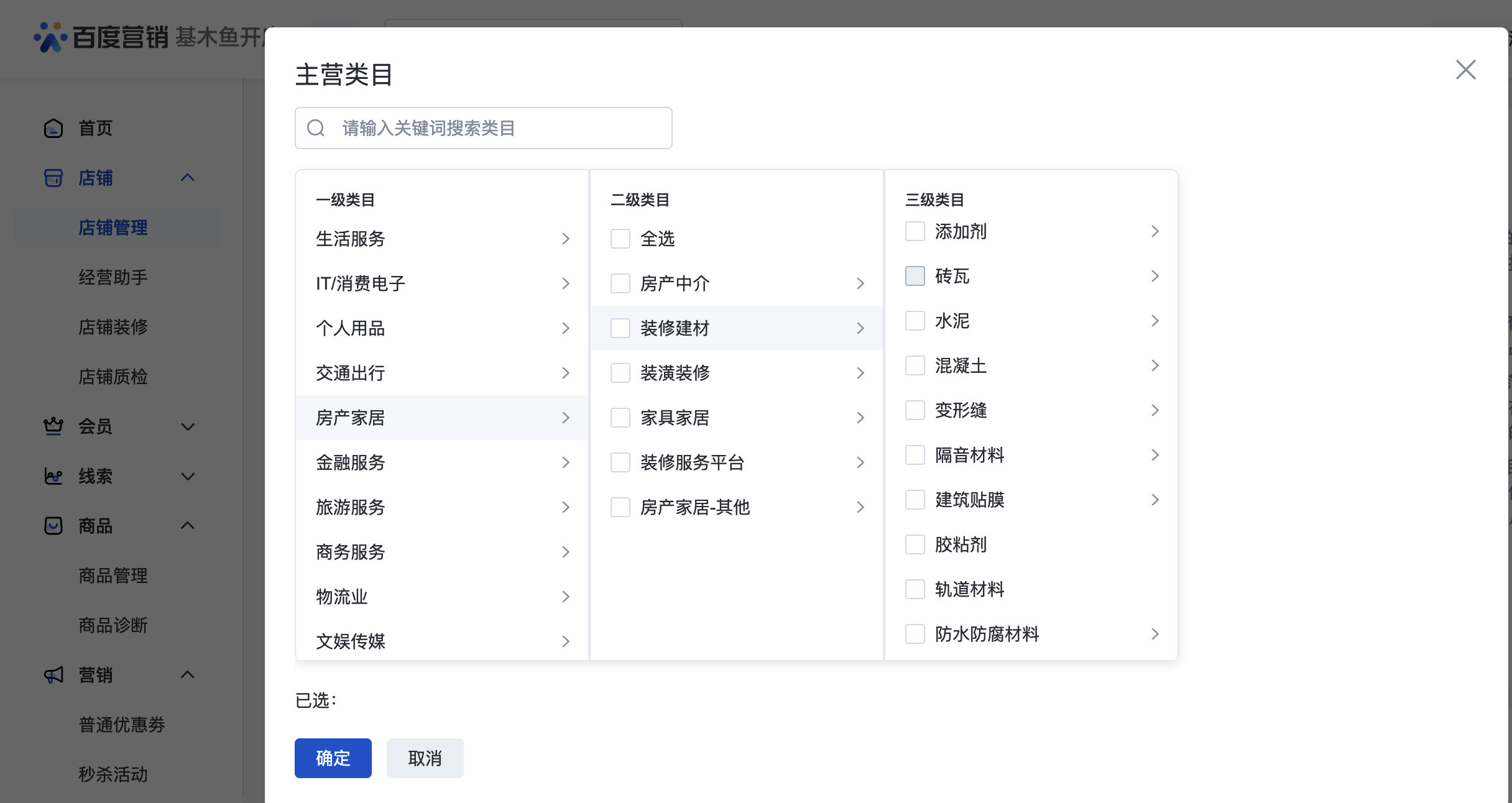Focus the category keyword search field
This screenshot has width=1512, height=803.
tap(497, 128)
